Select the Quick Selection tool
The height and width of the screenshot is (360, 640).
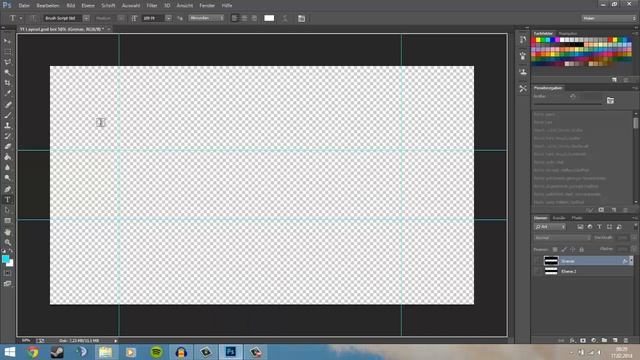(x=7, y=73)
